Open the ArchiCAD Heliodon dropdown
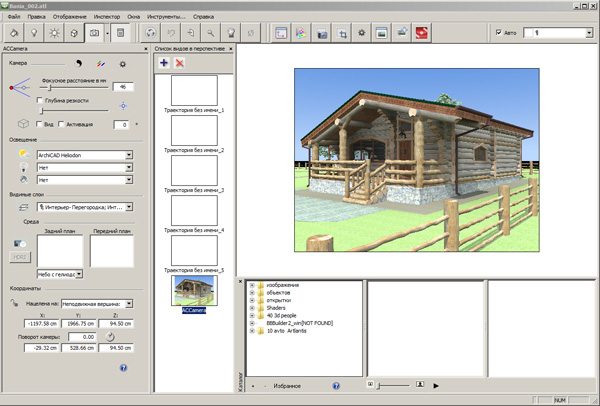This screenshot has height=406, width=600. pyautogui.click(x=130, y=155)
